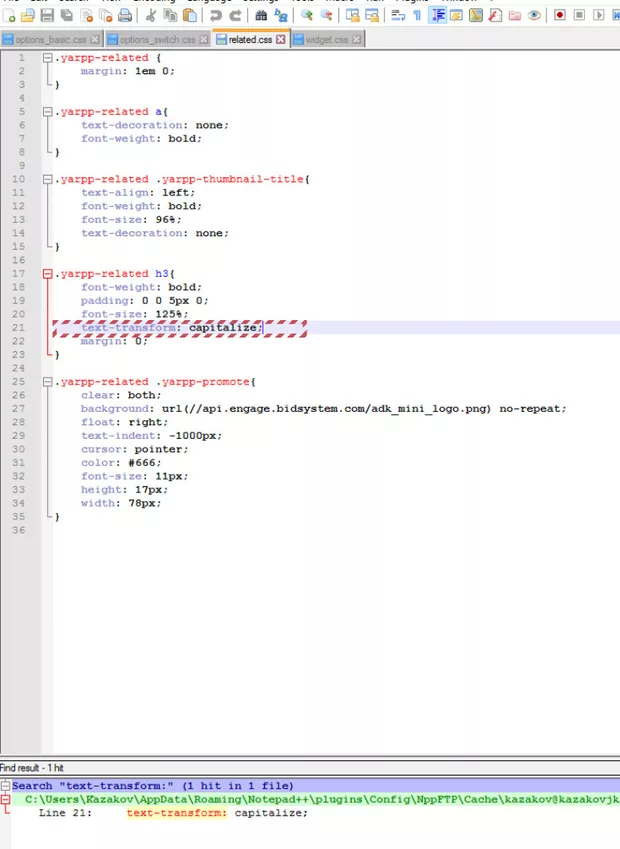Toggle word wrap in the toolbar
The width and height of the screenshot is (620, 849).
[x=398, y=15]
